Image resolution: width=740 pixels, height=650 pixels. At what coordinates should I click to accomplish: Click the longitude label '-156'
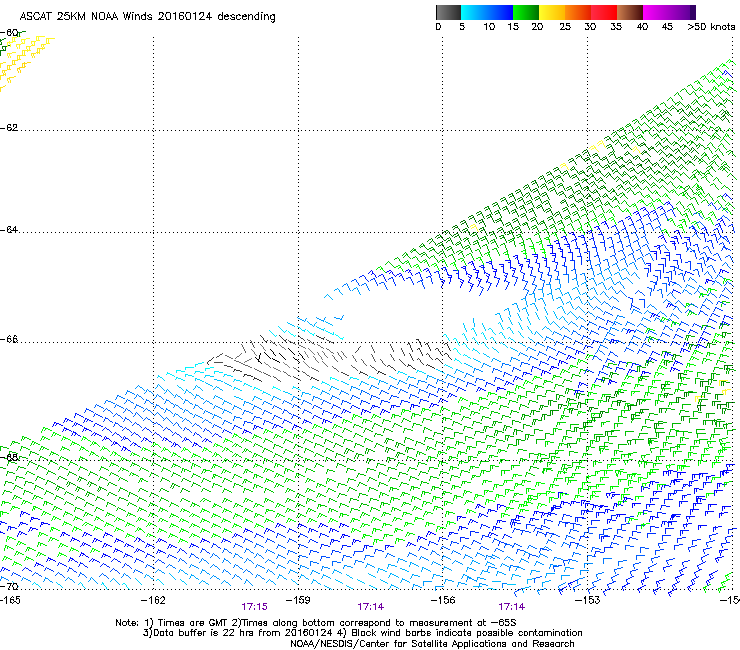click(443, 600)
